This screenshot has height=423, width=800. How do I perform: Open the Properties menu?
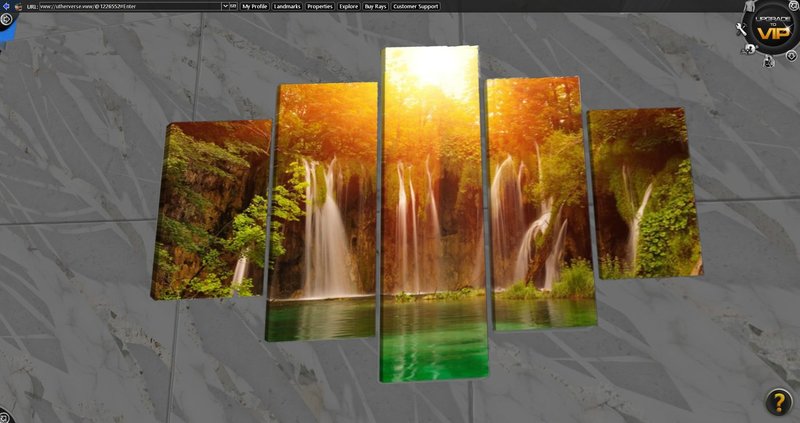[320, 6]
